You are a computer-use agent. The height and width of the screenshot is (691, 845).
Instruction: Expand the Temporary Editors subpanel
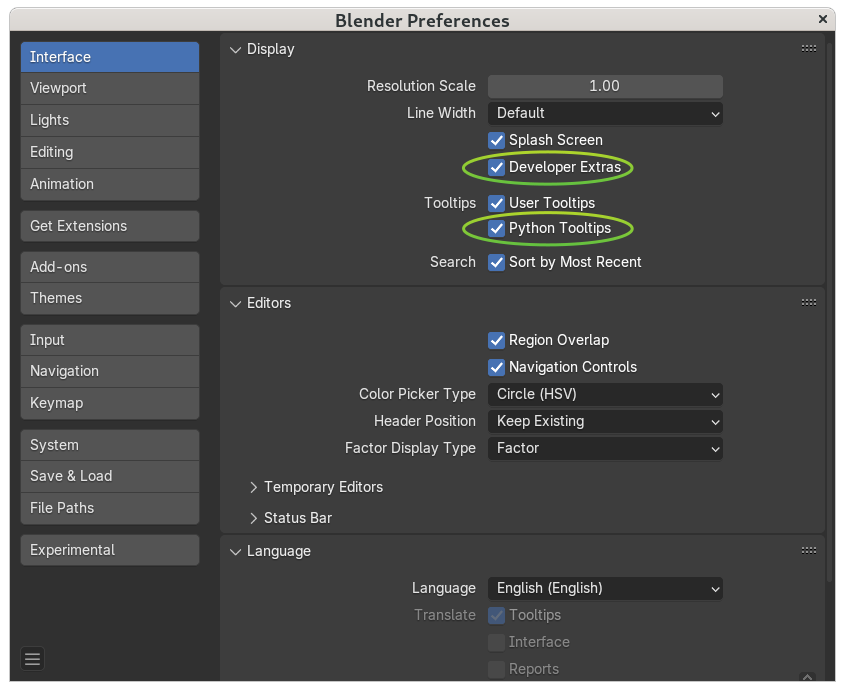pyautogui.click(x=253, y=487)
